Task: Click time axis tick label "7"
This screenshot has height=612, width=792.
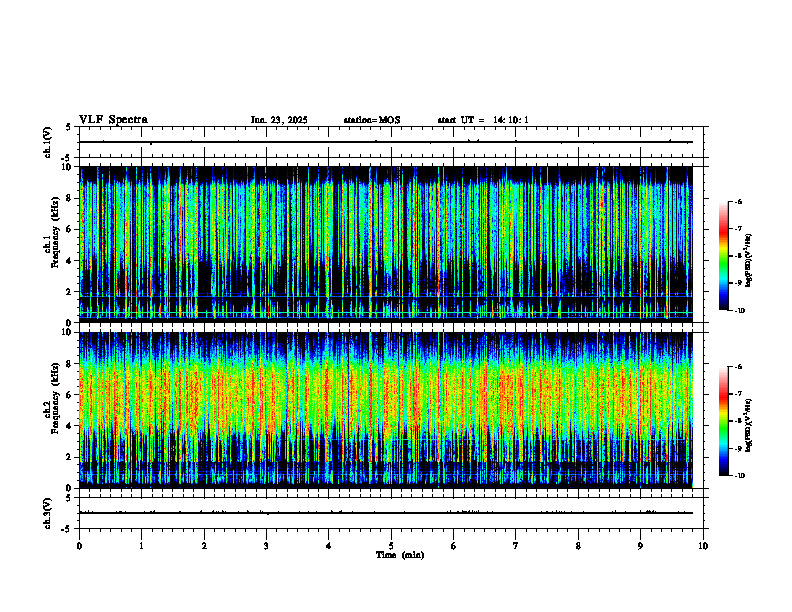Action: coord(516,546)
